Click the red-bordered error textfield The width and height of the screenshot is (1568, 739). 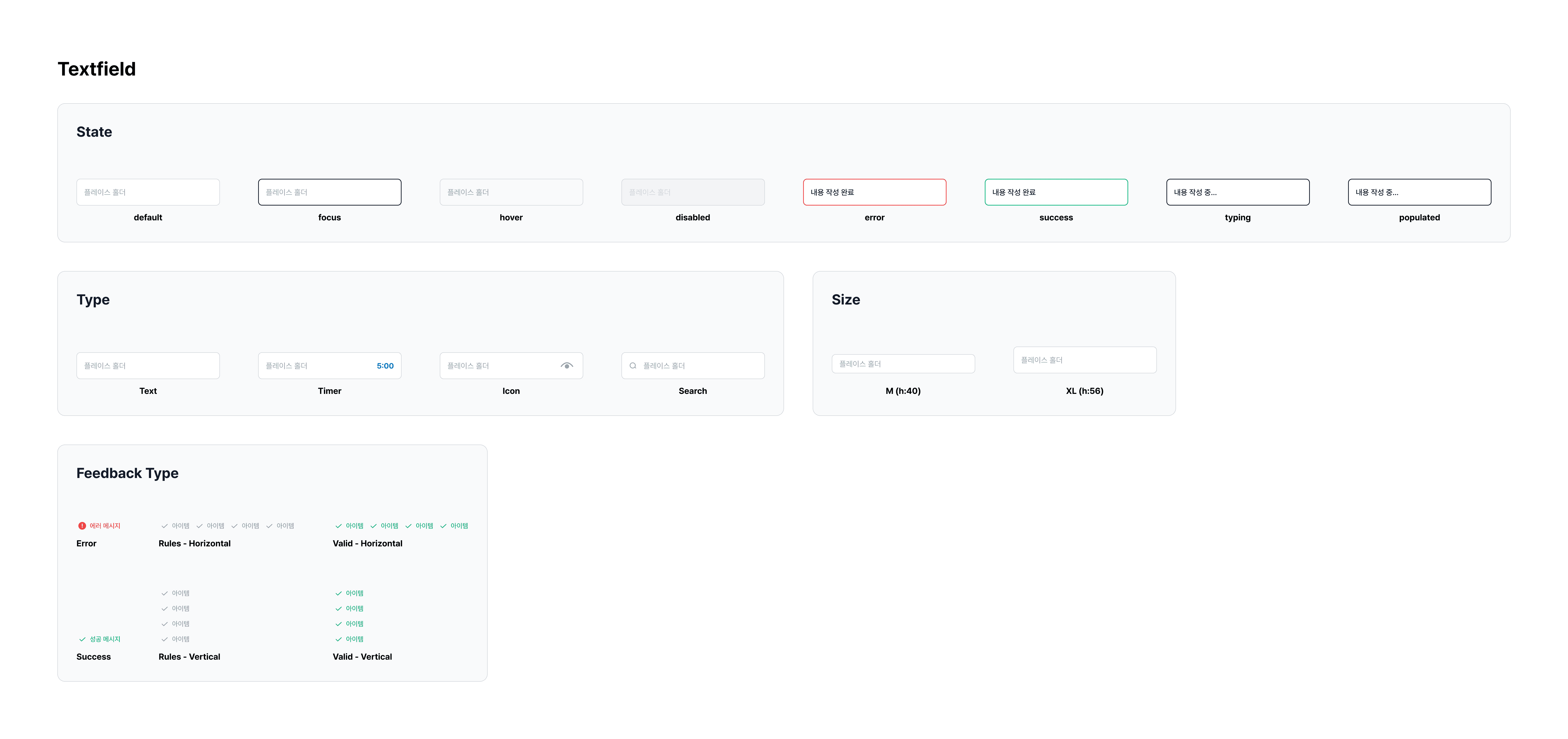pos(874,192)
